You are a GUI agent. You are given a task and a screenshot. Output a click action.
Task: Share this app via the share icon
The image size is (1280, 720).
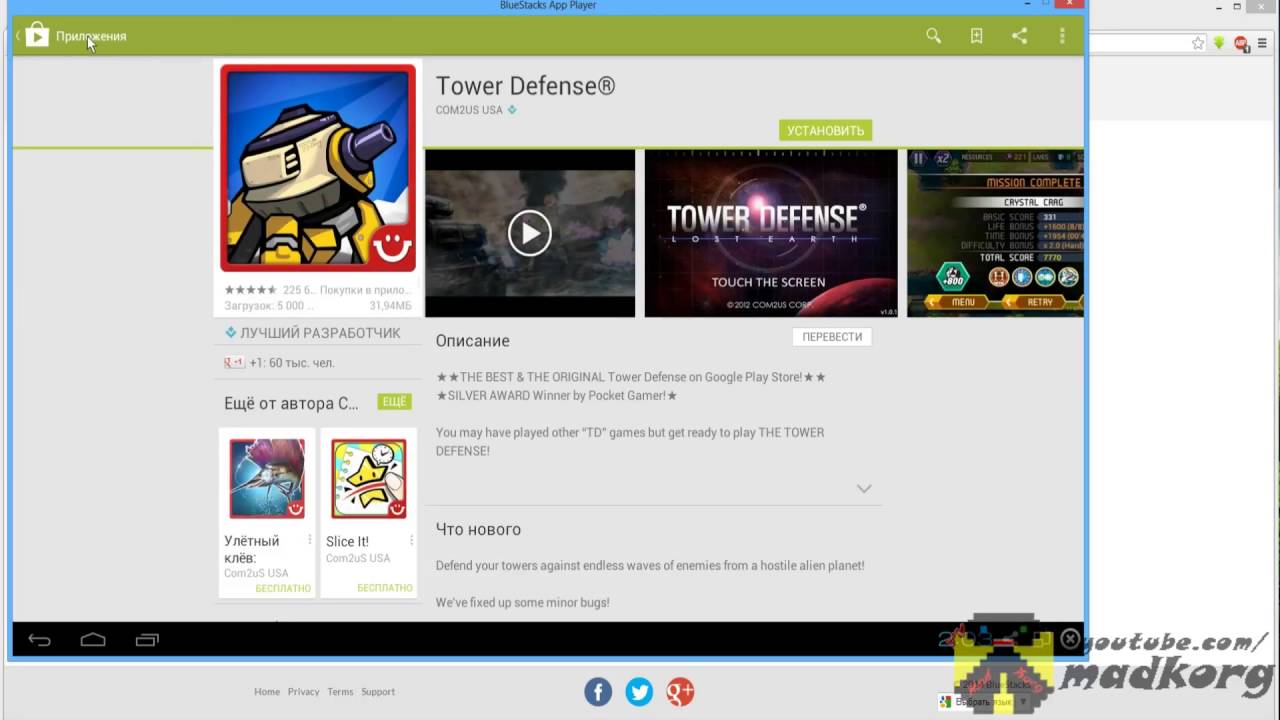(x=1019, y=36)
